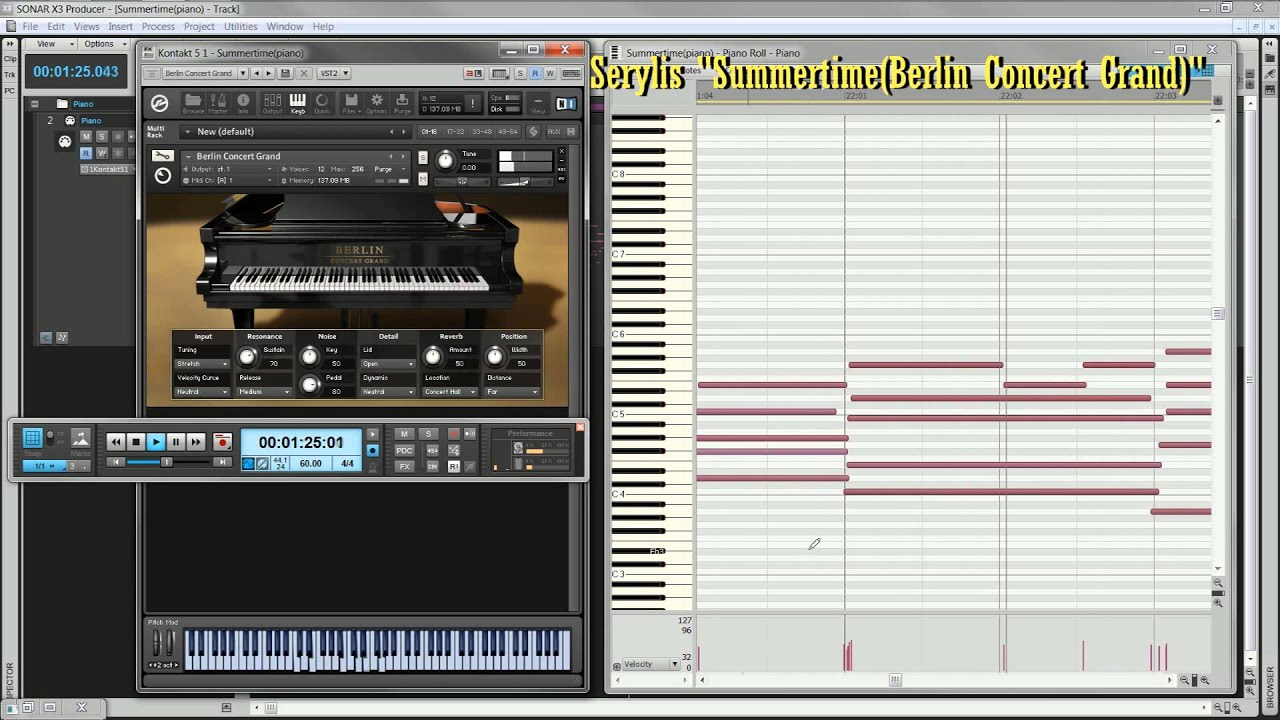Click the 4/4 meter display

[347, 464]
